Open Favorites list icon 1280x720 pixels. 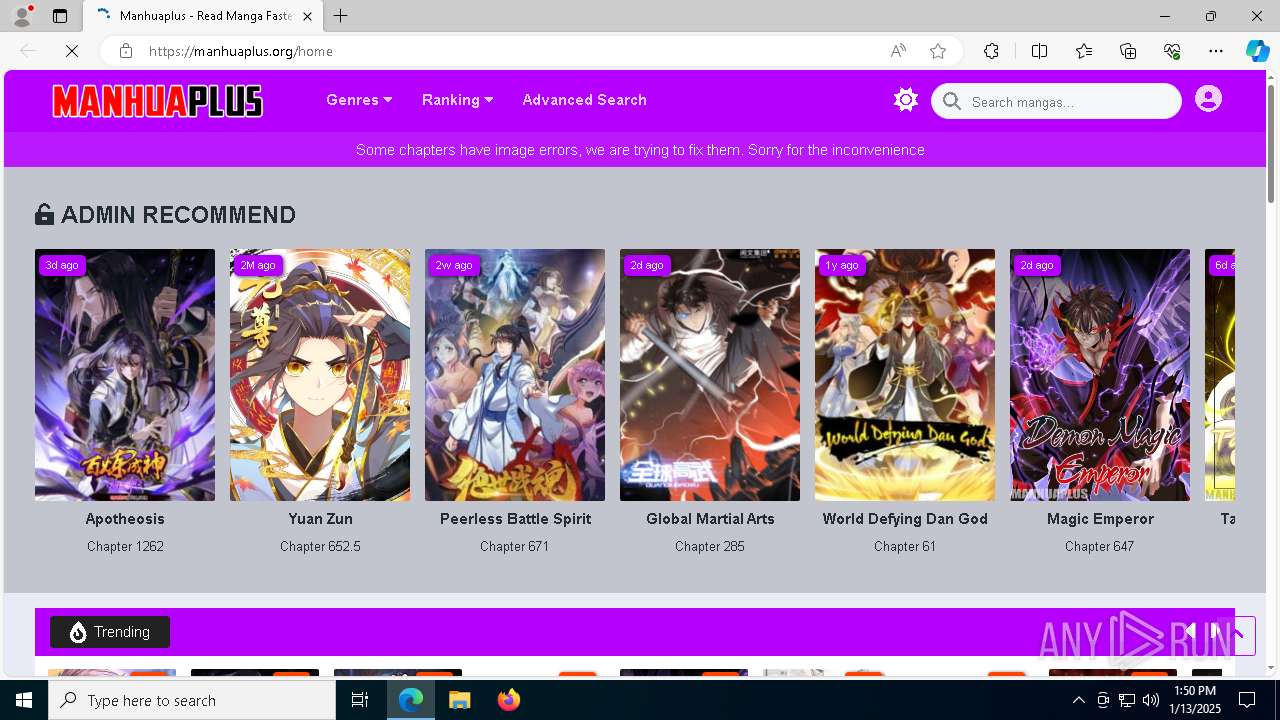point(1084,51)
